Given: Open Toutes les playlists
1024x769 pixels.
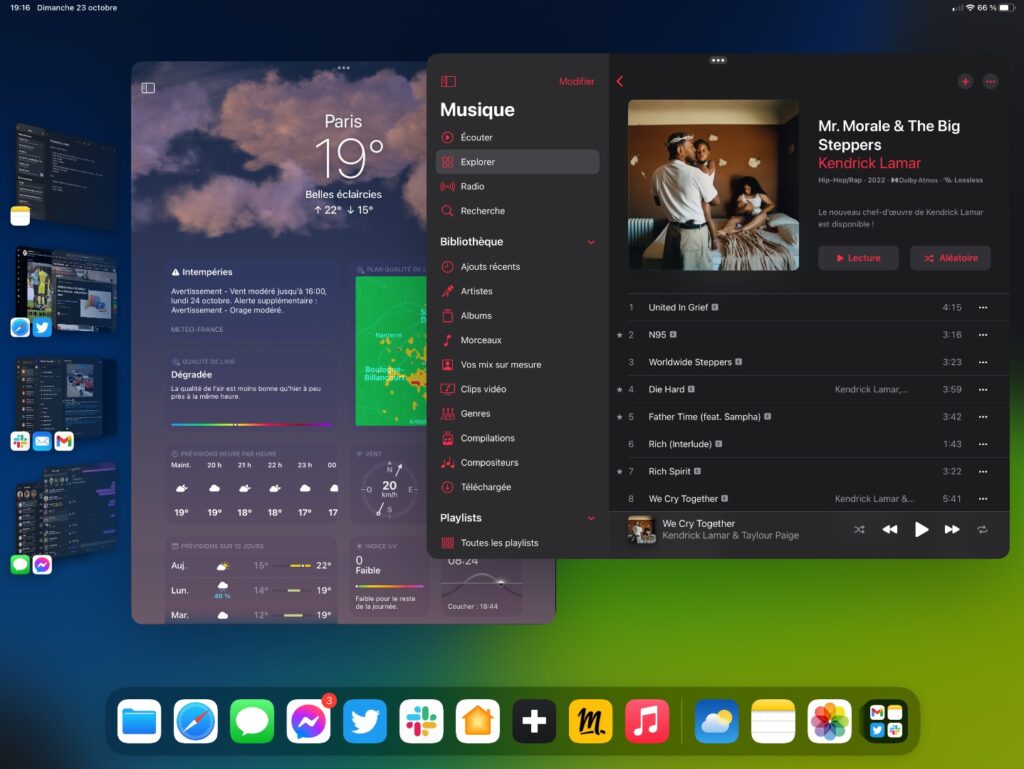Looking at the screenshot, I should tap(517, 542).
